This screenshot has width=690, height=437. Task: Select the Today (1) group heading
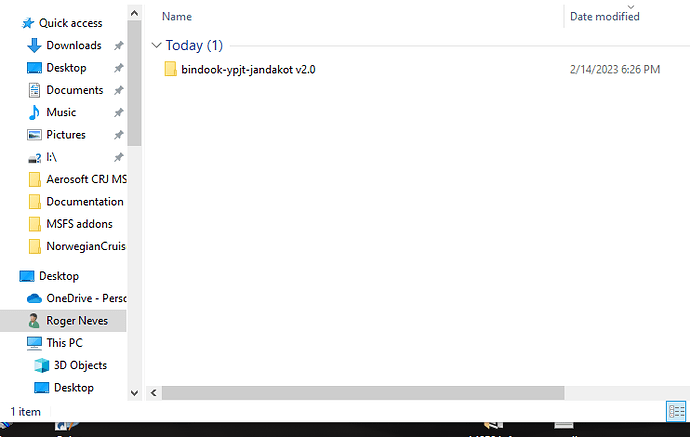[195, 45]
